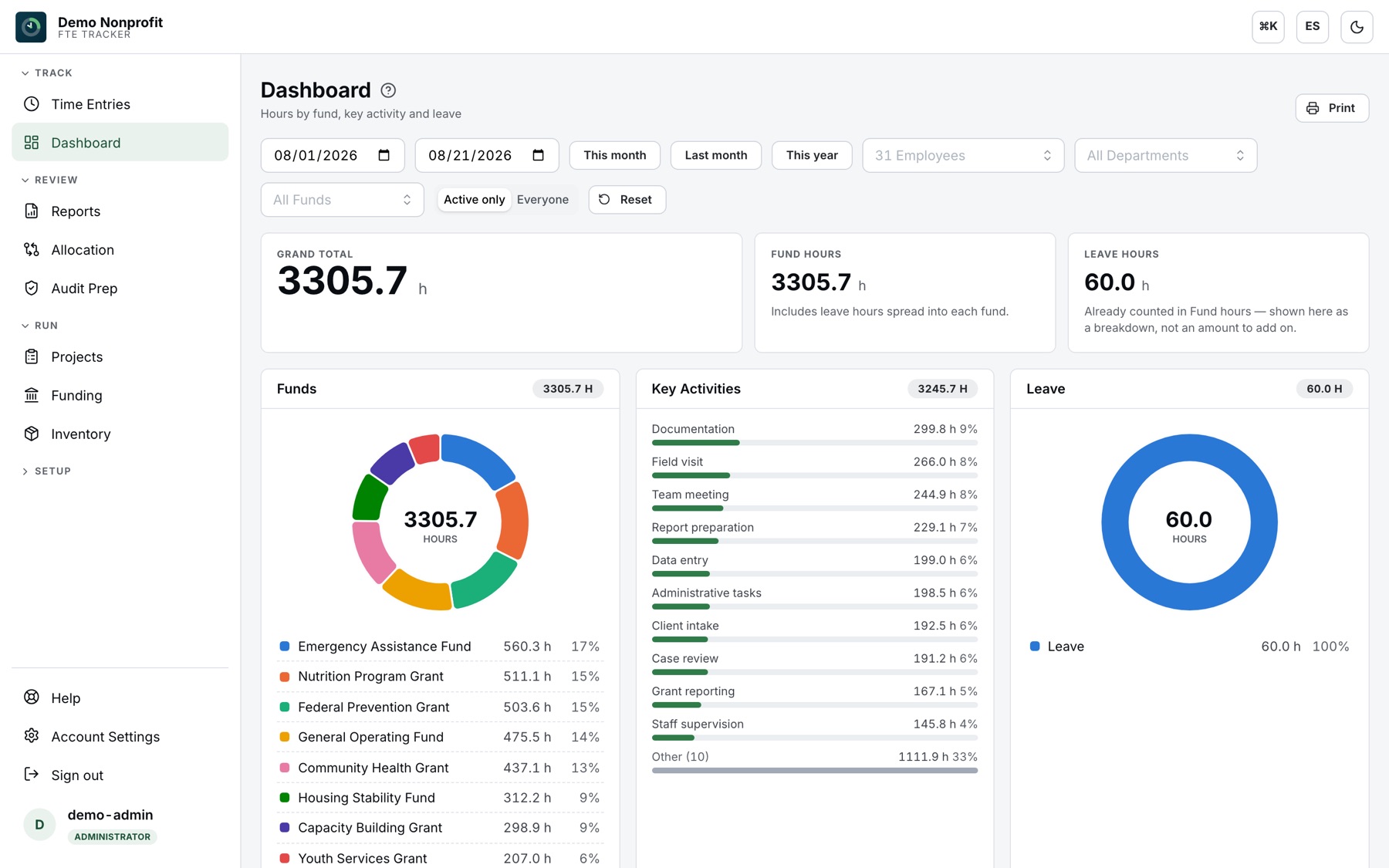The width and height of the screenshot is (1389, 868).
Task: Select the Active only filter
Action: pyautogui.click(x=474, y=199)
